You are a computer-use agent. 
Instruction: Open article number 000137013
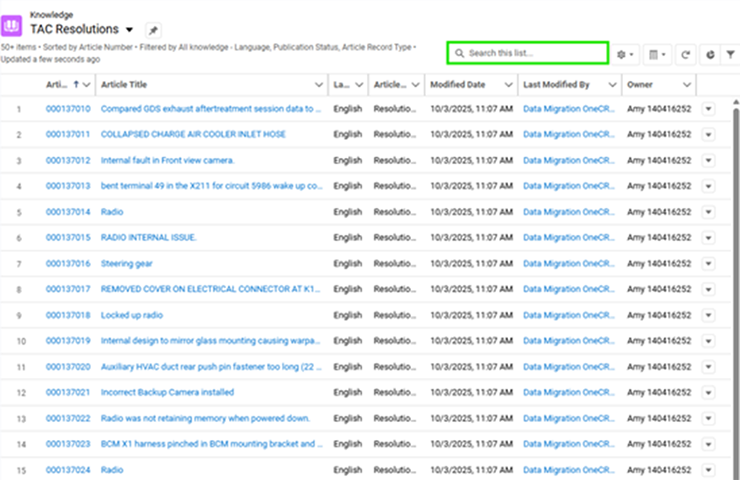(68, 186)
